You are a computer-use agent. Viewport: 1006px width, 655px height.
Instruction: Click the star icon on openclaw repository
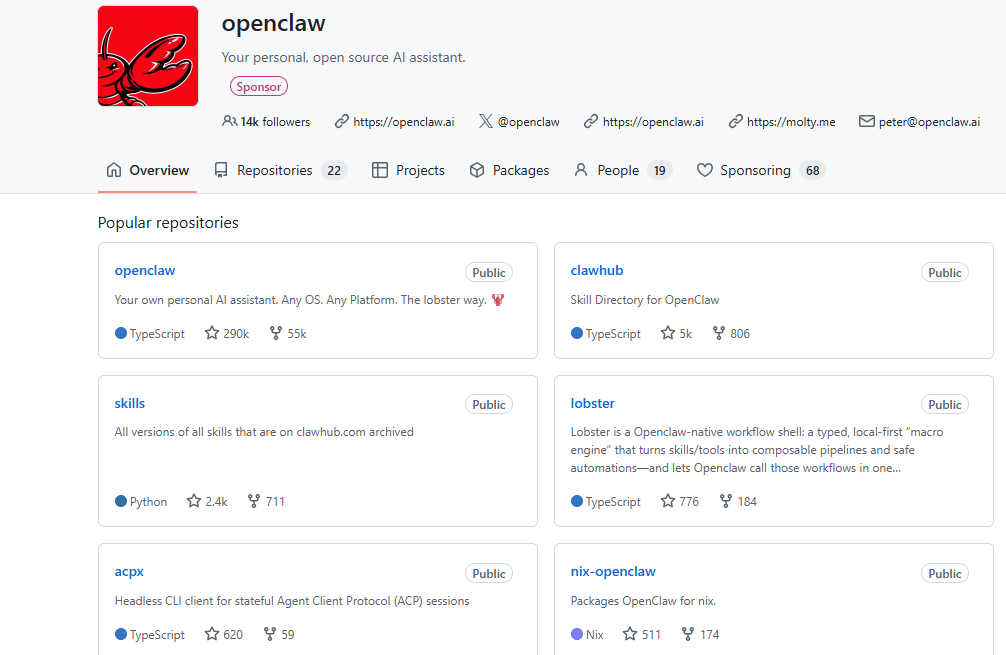211,333
